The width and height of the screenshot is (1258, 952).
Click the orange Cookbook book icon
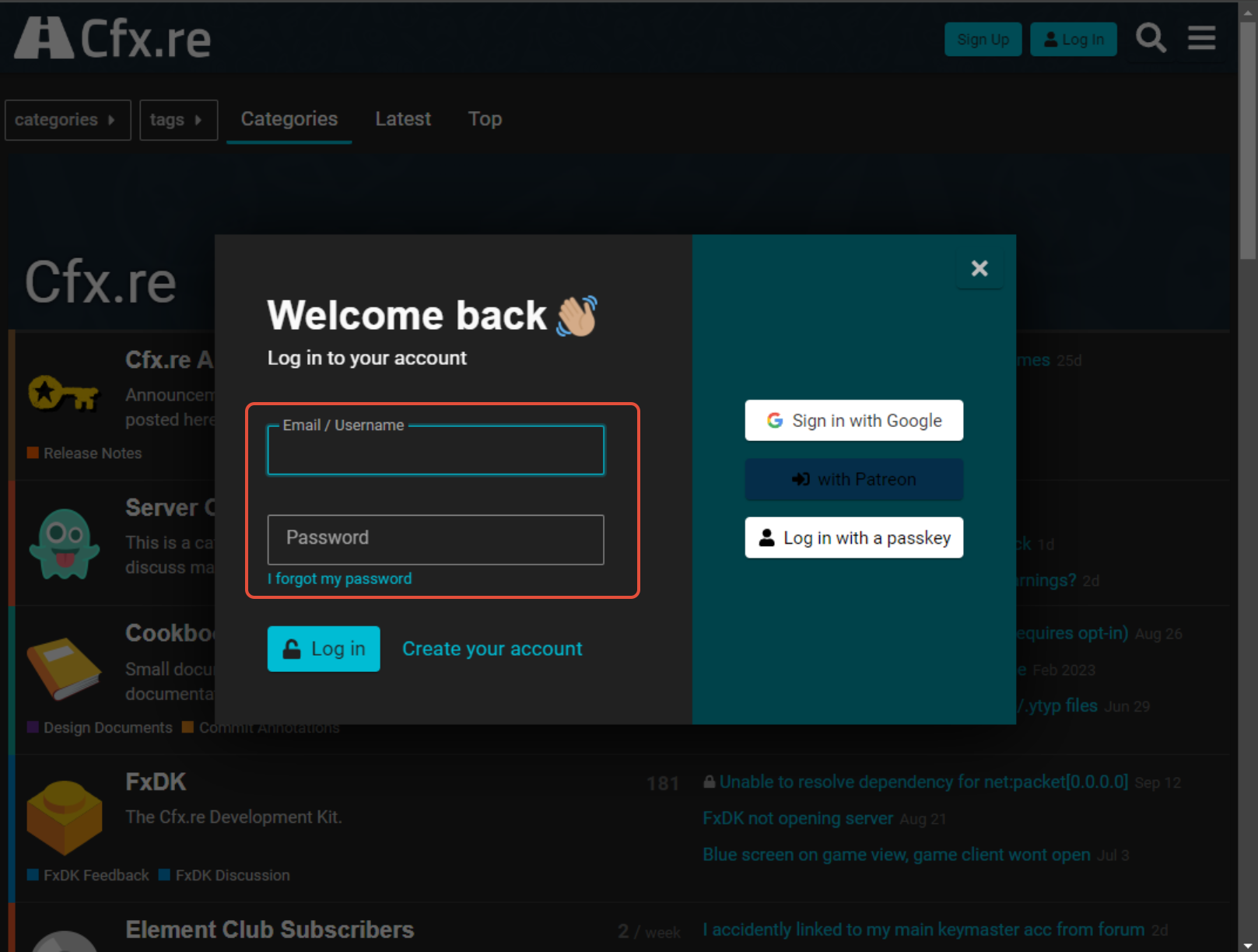point(64,668)
